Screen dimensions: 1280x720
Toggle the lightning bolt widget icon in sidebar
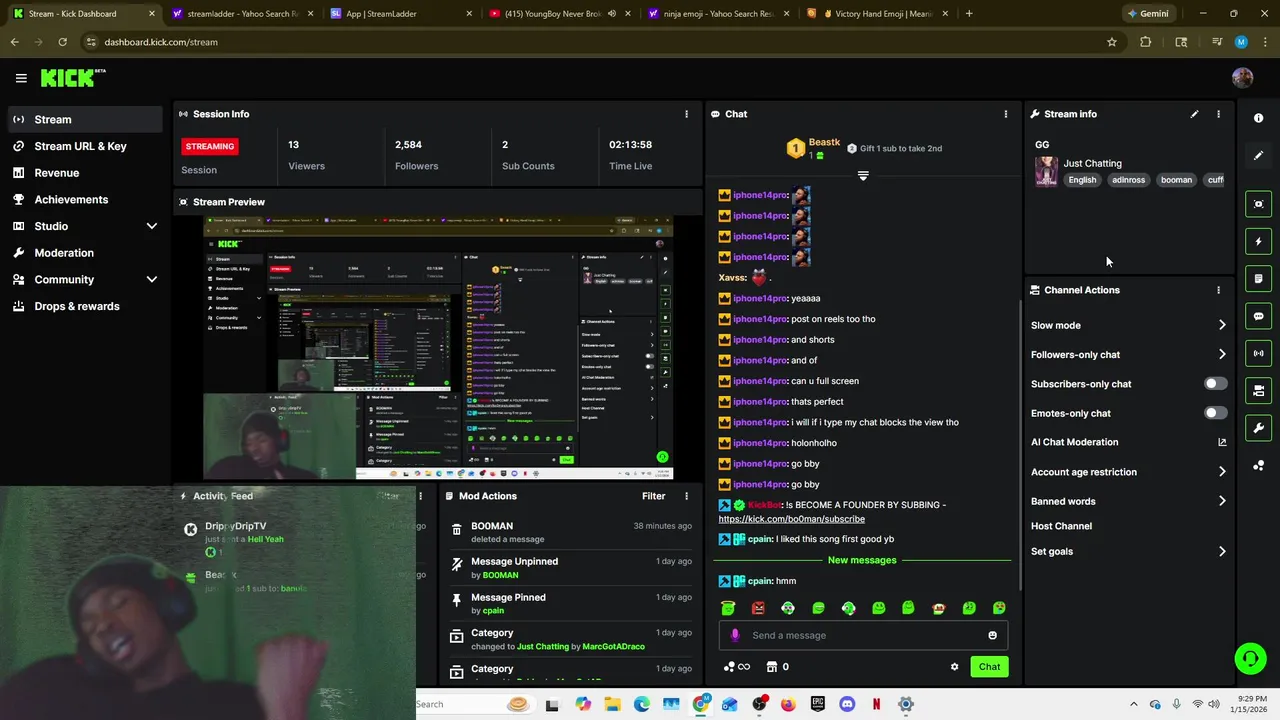click(x=1258, y=241)
